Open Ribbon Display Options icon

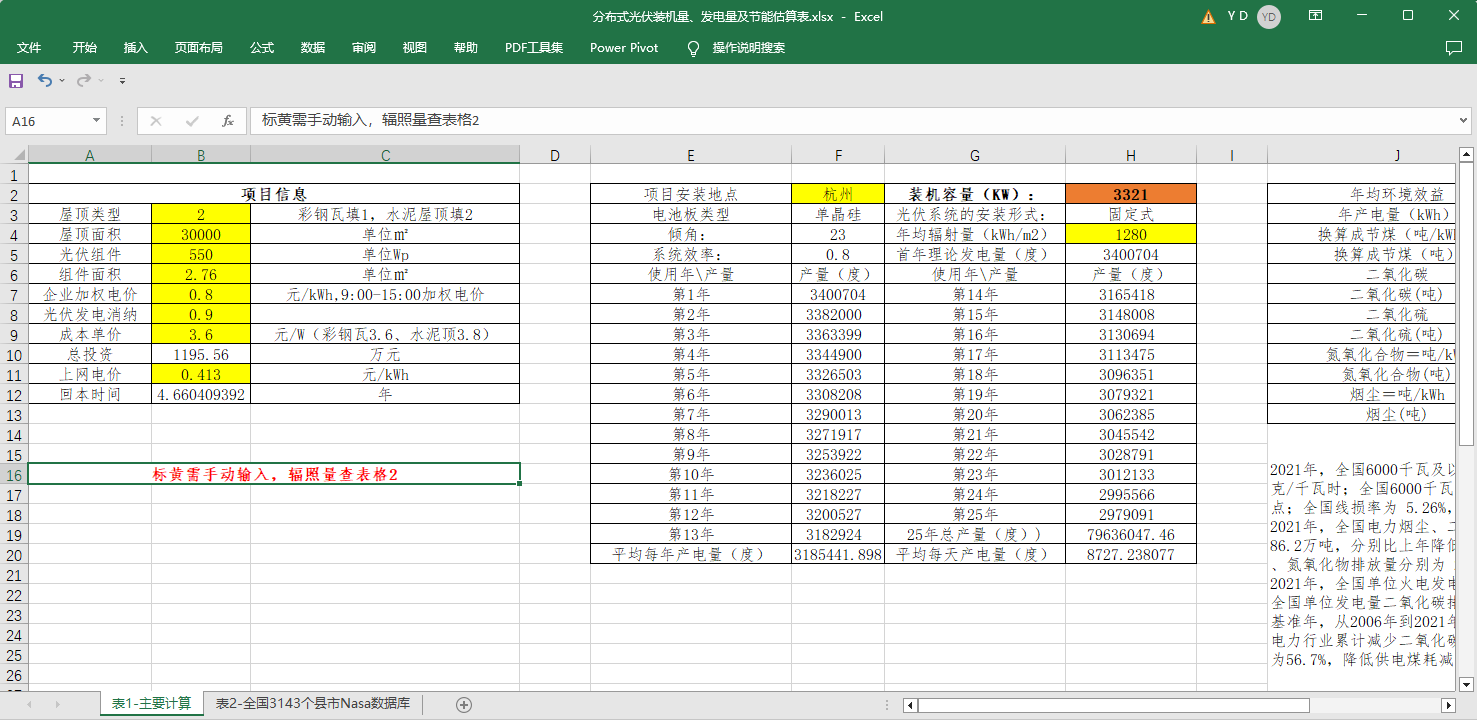pos(1317,16)
